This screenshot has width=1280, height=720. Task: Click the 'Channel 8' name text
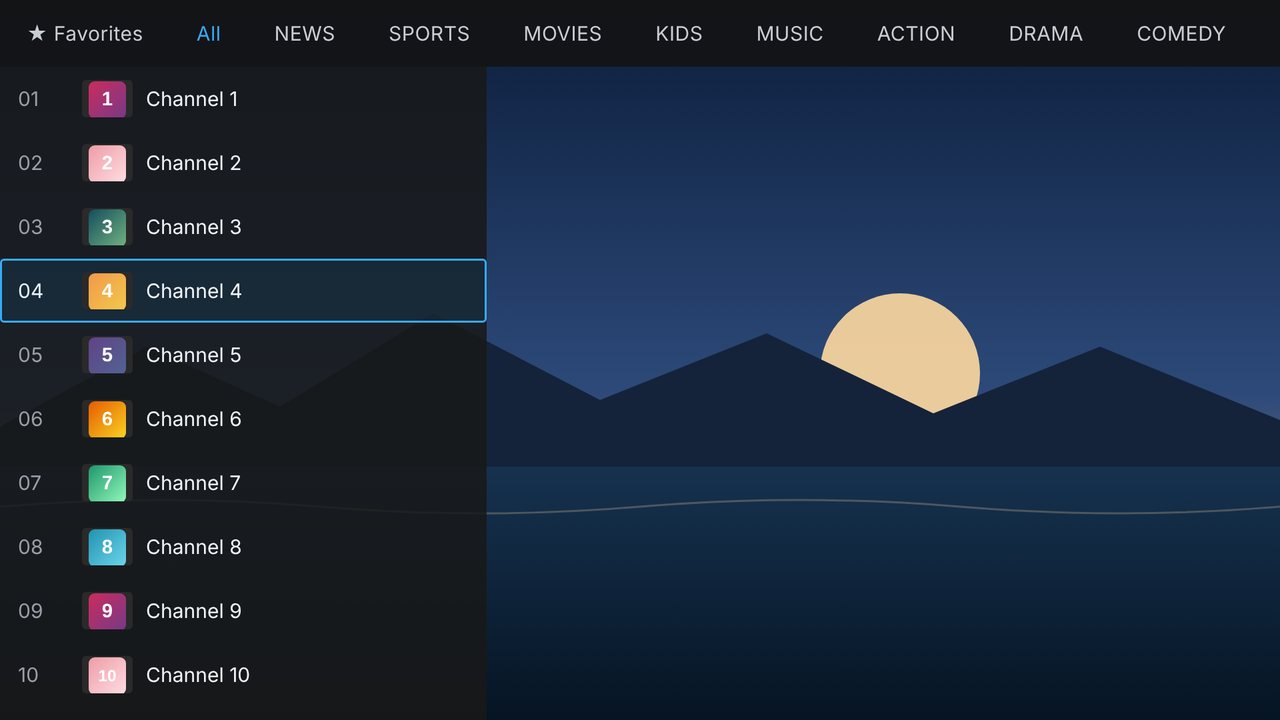[x=194, y=547]
